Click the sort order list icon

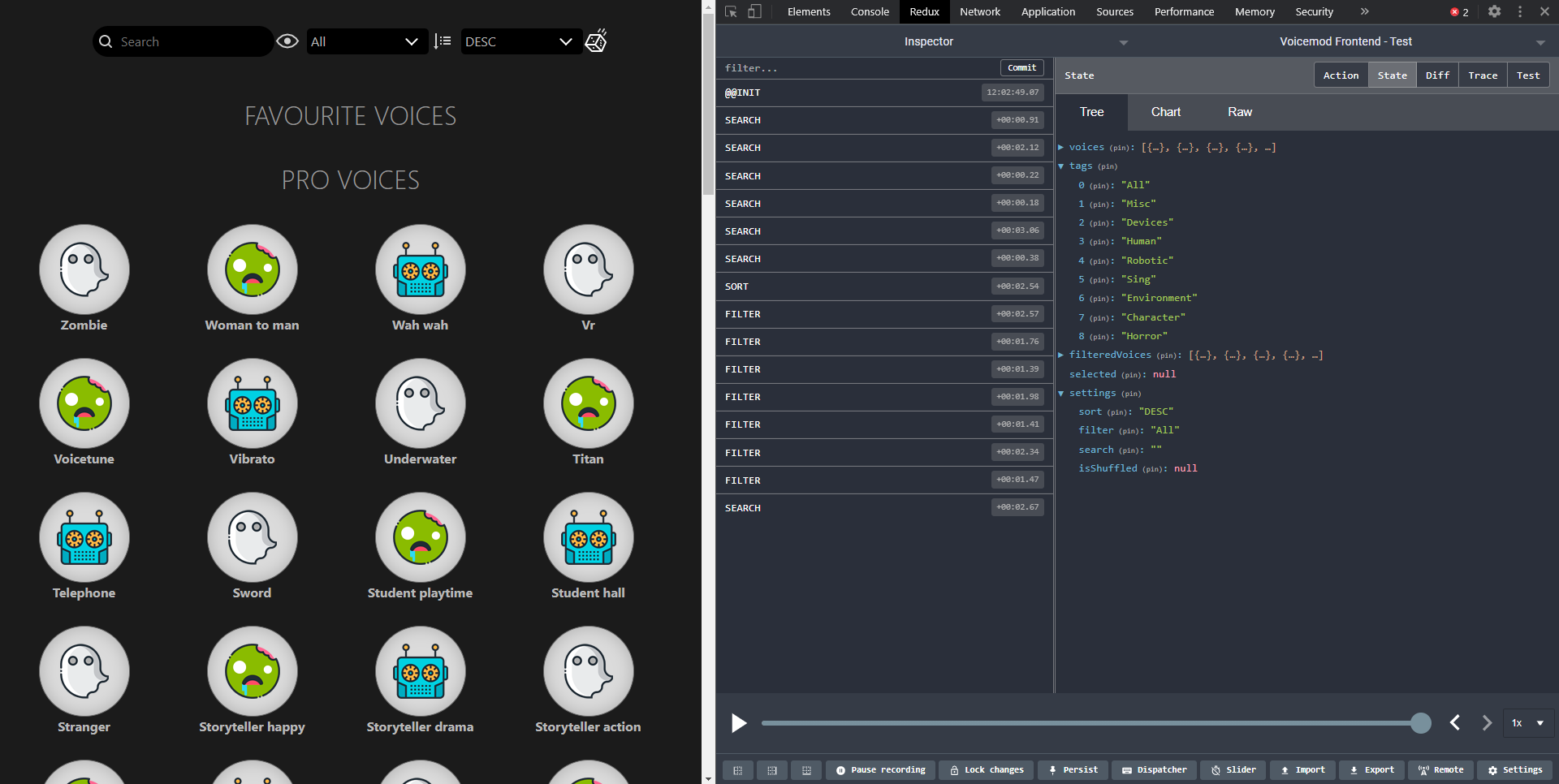443,41
